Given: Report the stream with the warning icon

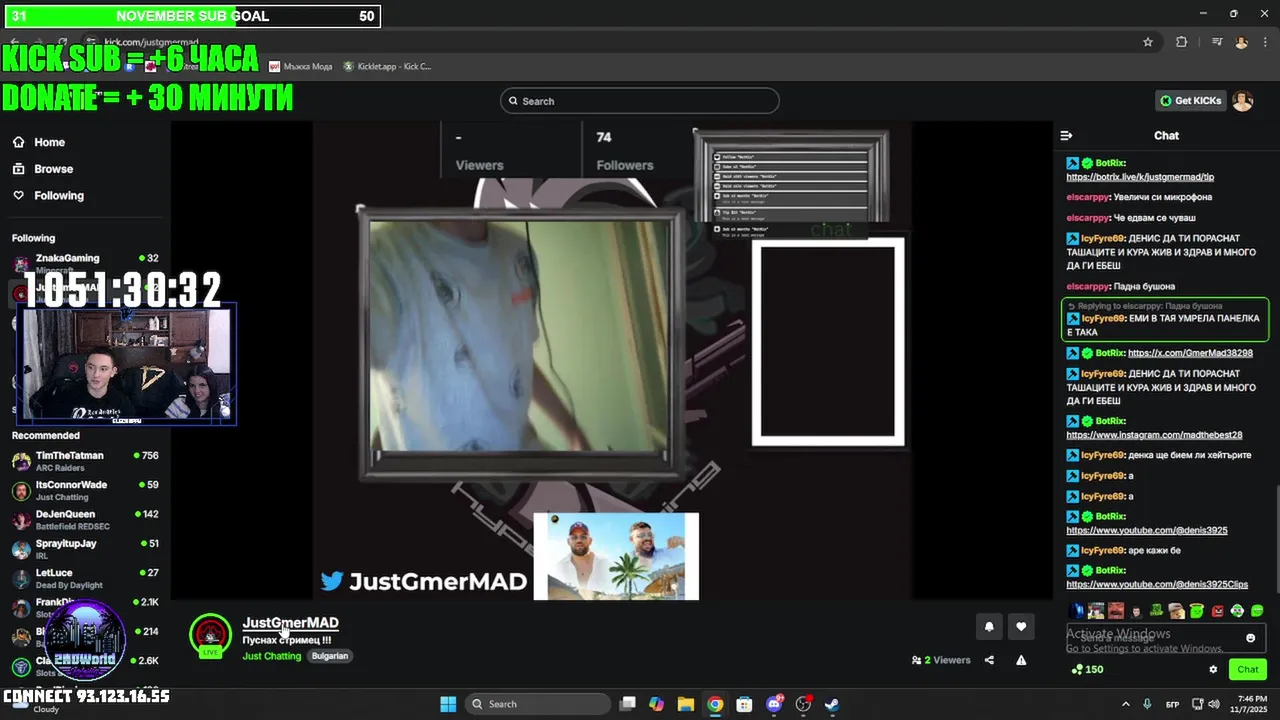Looking at the screenshot, I should 1021,660.
